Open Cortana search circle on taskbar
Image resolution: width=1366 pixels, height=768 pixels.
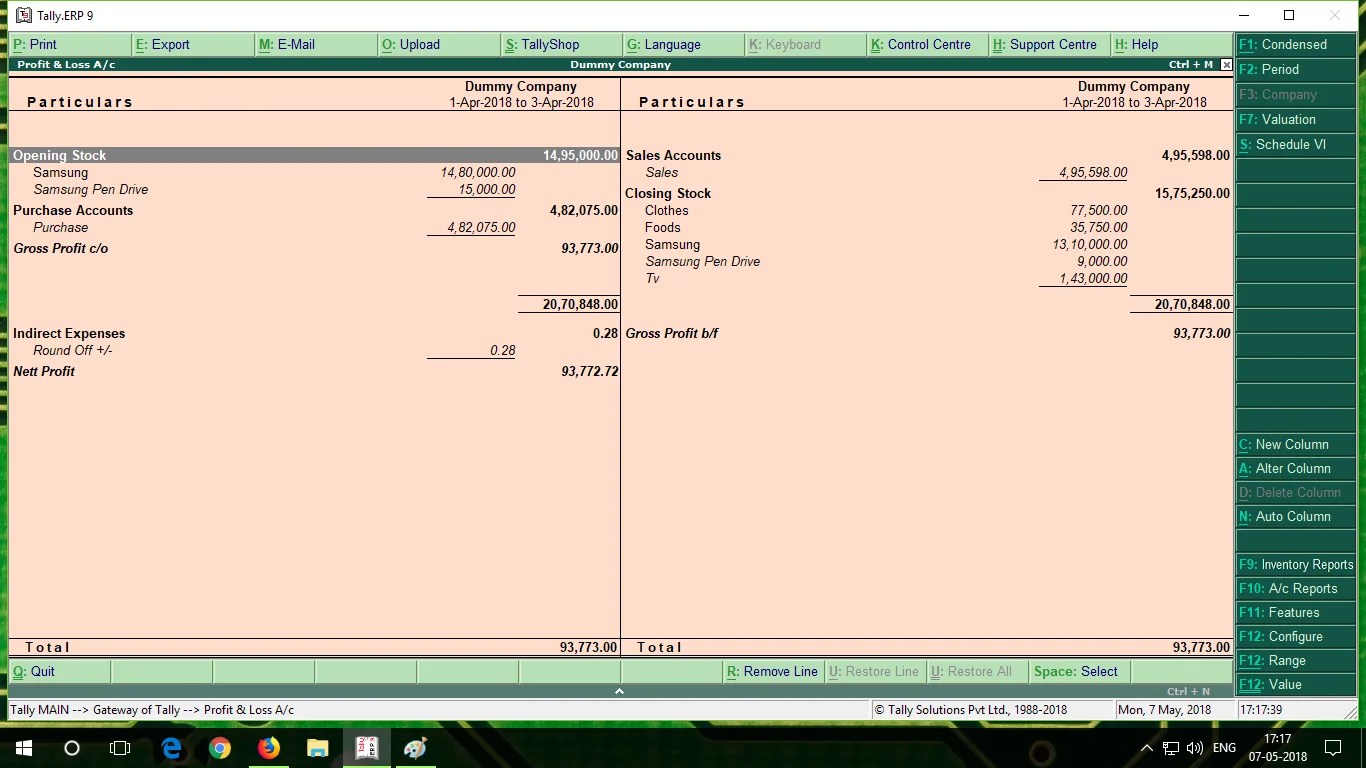(72, 748)
